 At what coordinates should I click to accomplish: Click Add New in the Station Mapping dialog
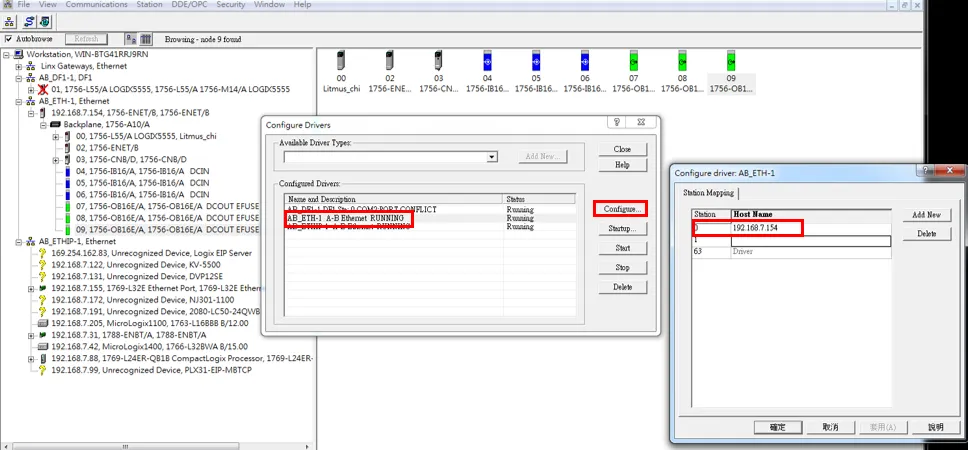coord(926,215)
